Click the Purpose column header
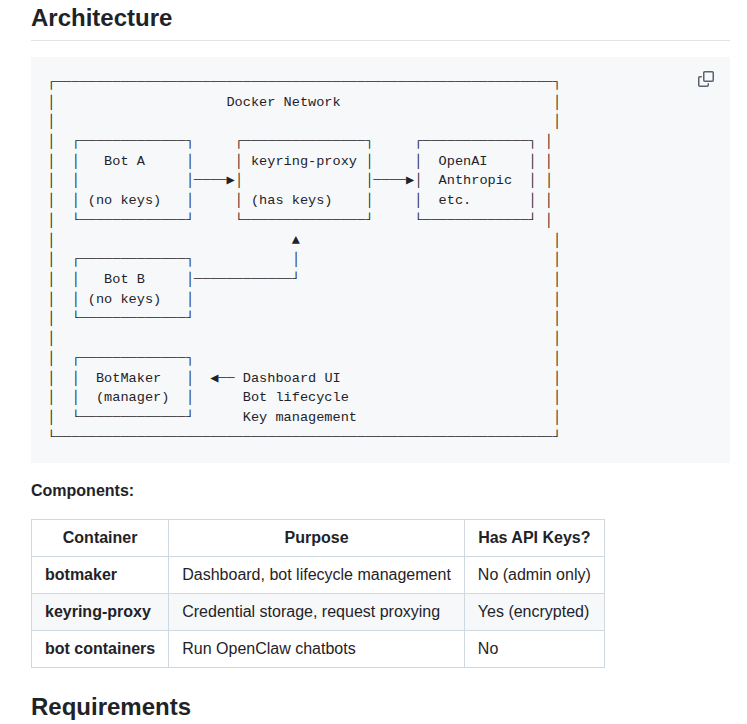747x724 pixels. click(316, 538)
